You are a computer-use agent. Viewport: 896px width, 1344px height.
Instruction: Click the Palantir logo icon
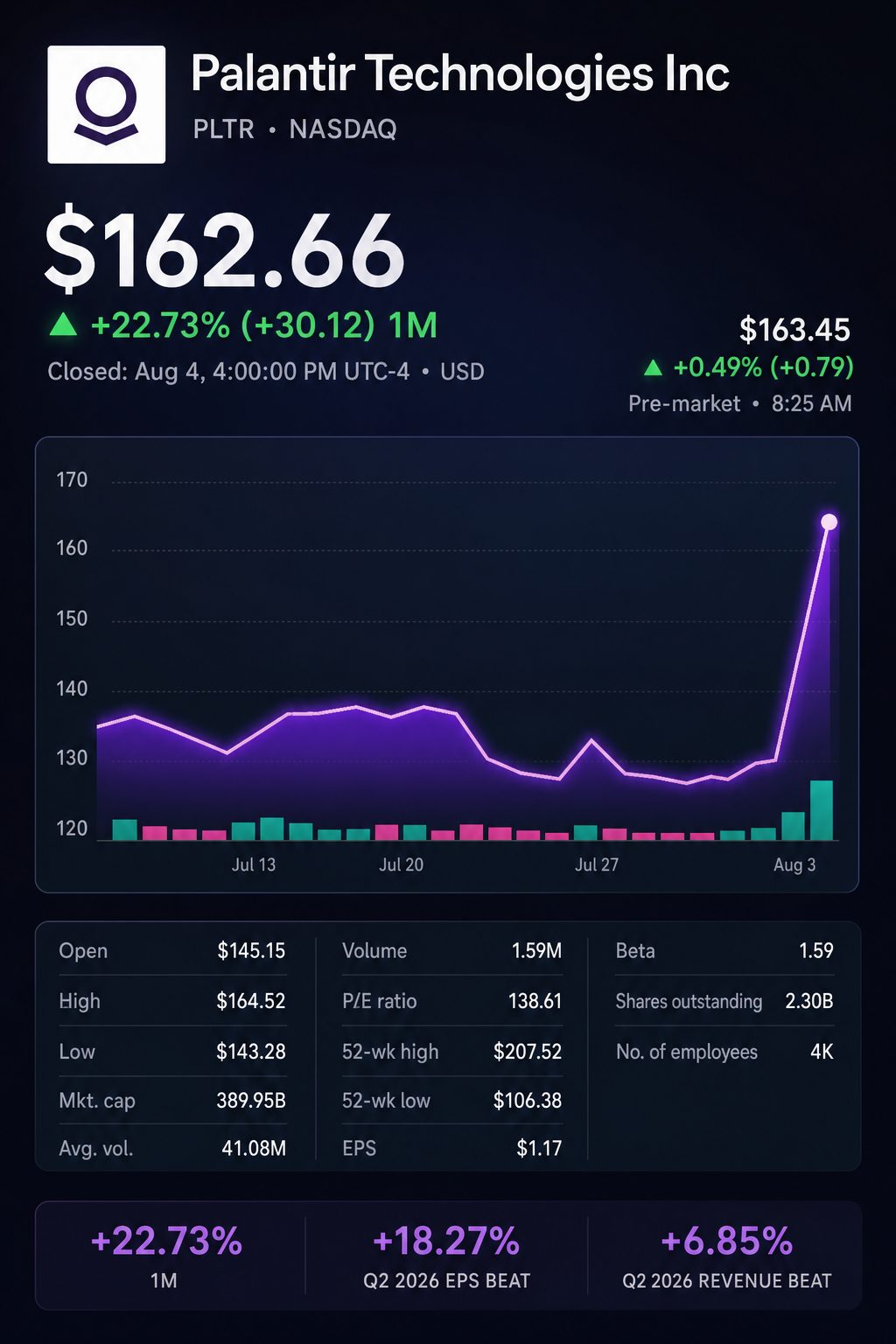click(x=107, y=104)
